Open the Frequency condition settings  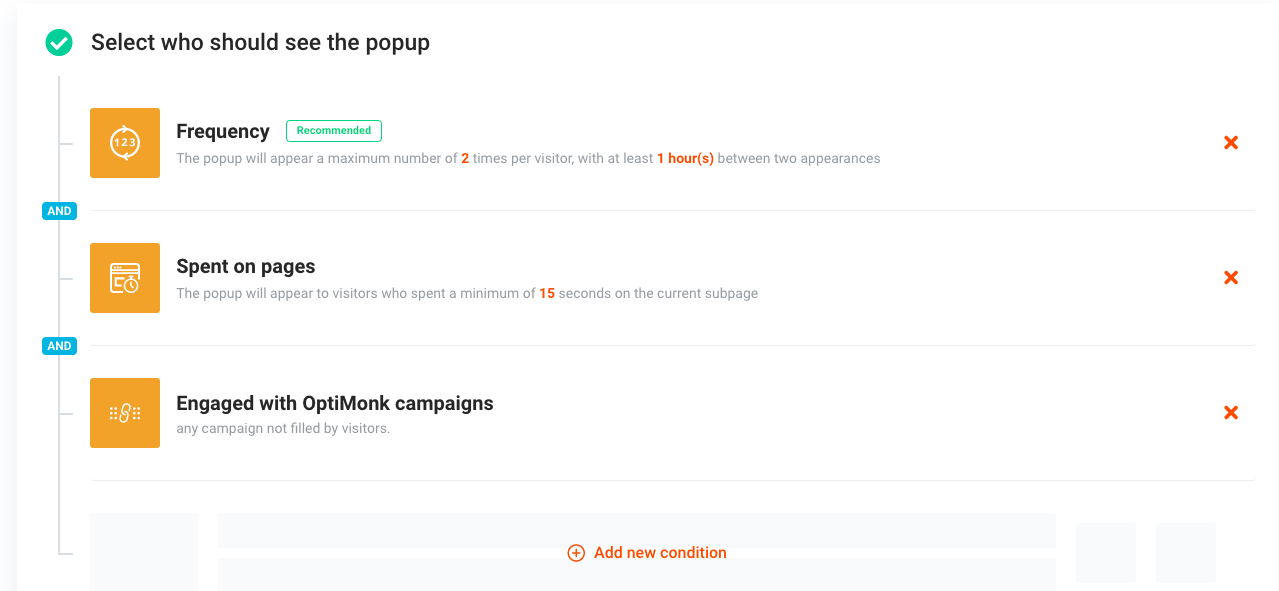click(222, 131)
